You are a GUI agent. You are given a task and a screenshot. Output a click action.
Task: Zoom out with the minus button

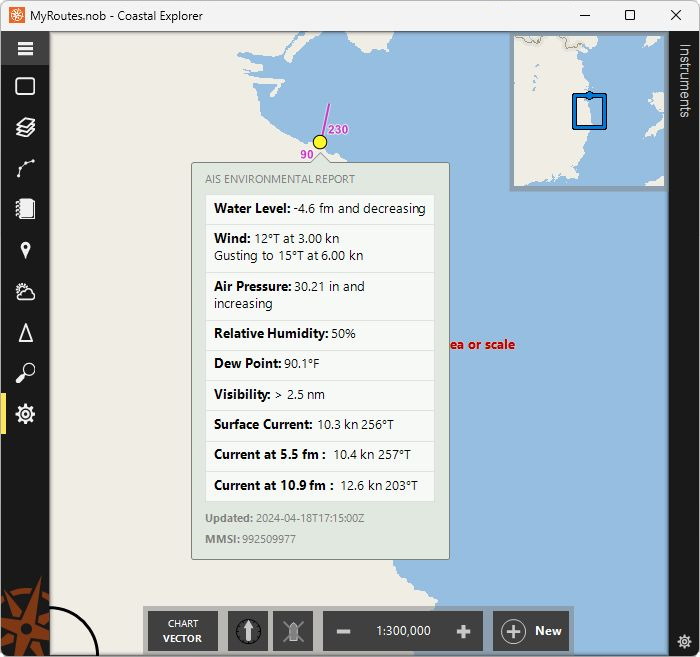pos(343,631)
